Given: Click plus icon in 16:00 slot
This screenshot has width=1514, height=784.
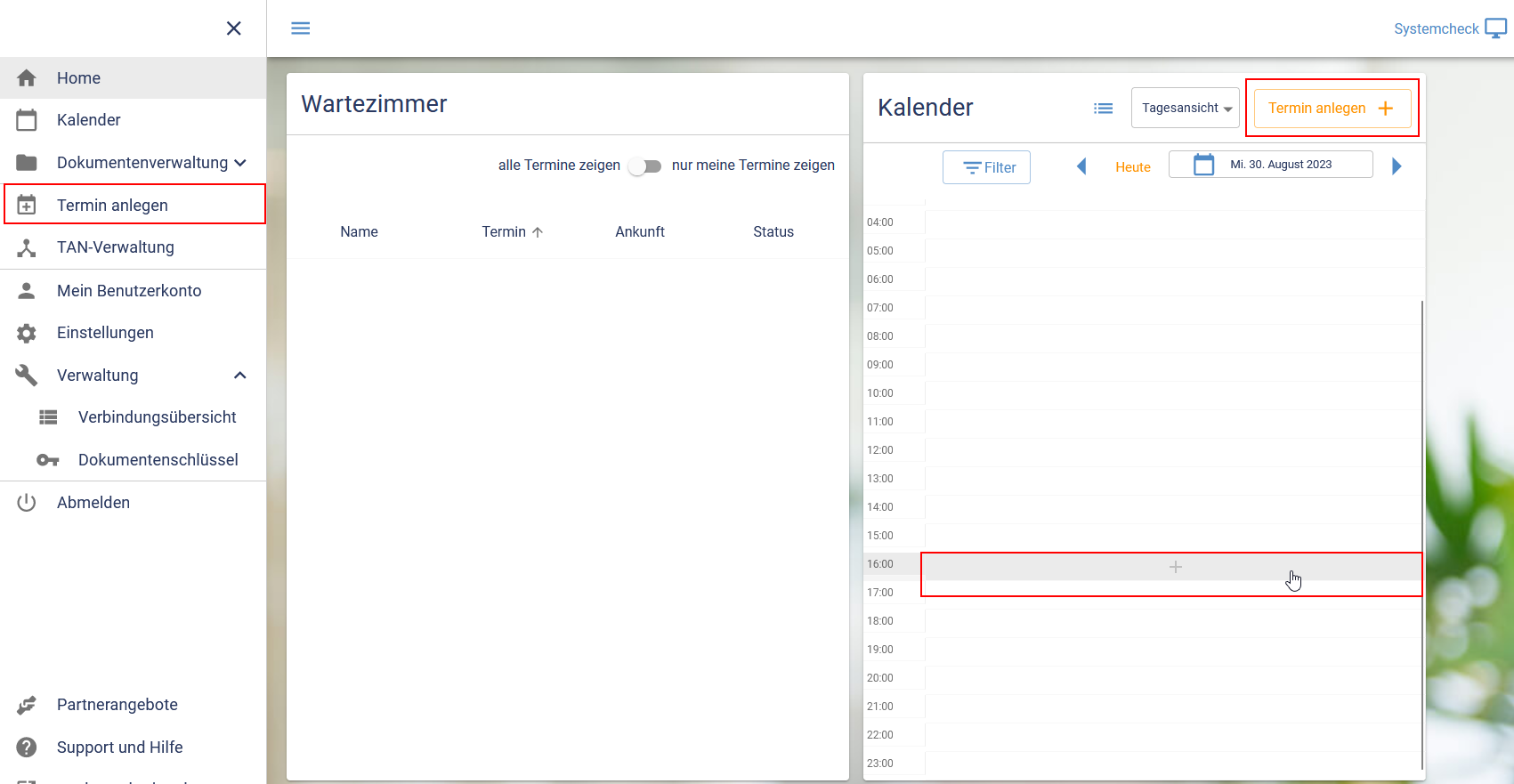Looking at the screenshot, I should point(1175,567).
